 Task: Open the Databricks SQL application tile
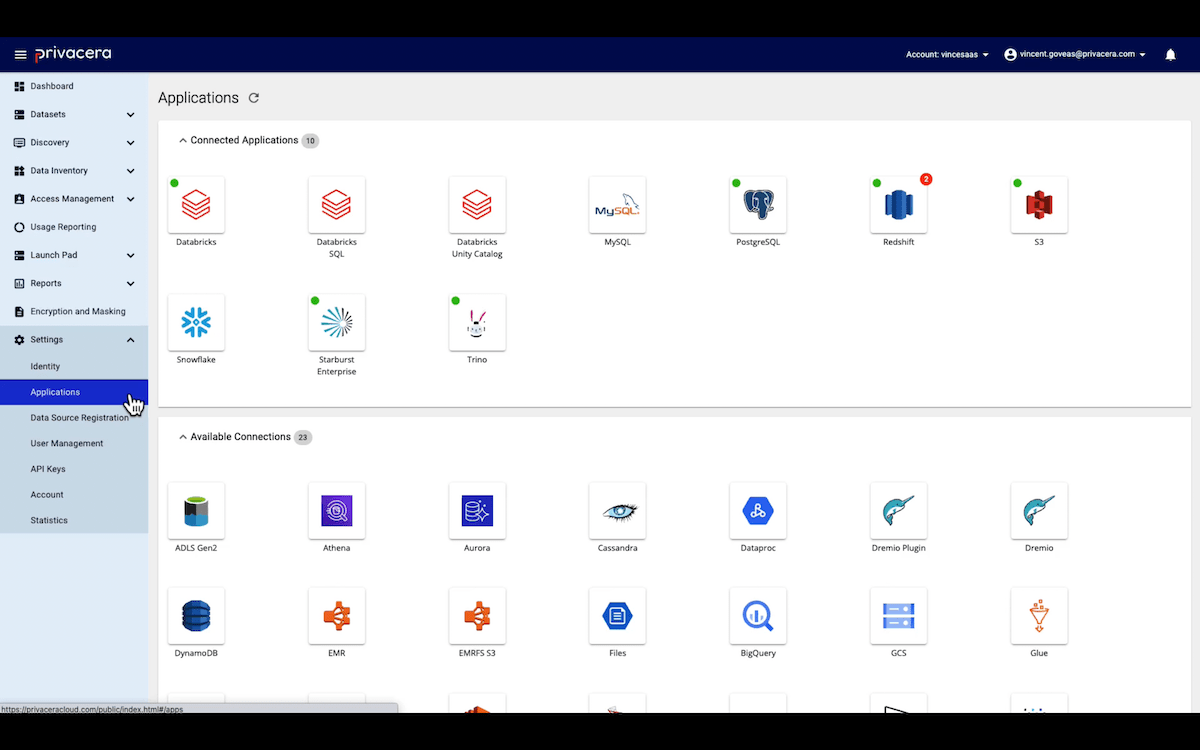pos(336,205)
